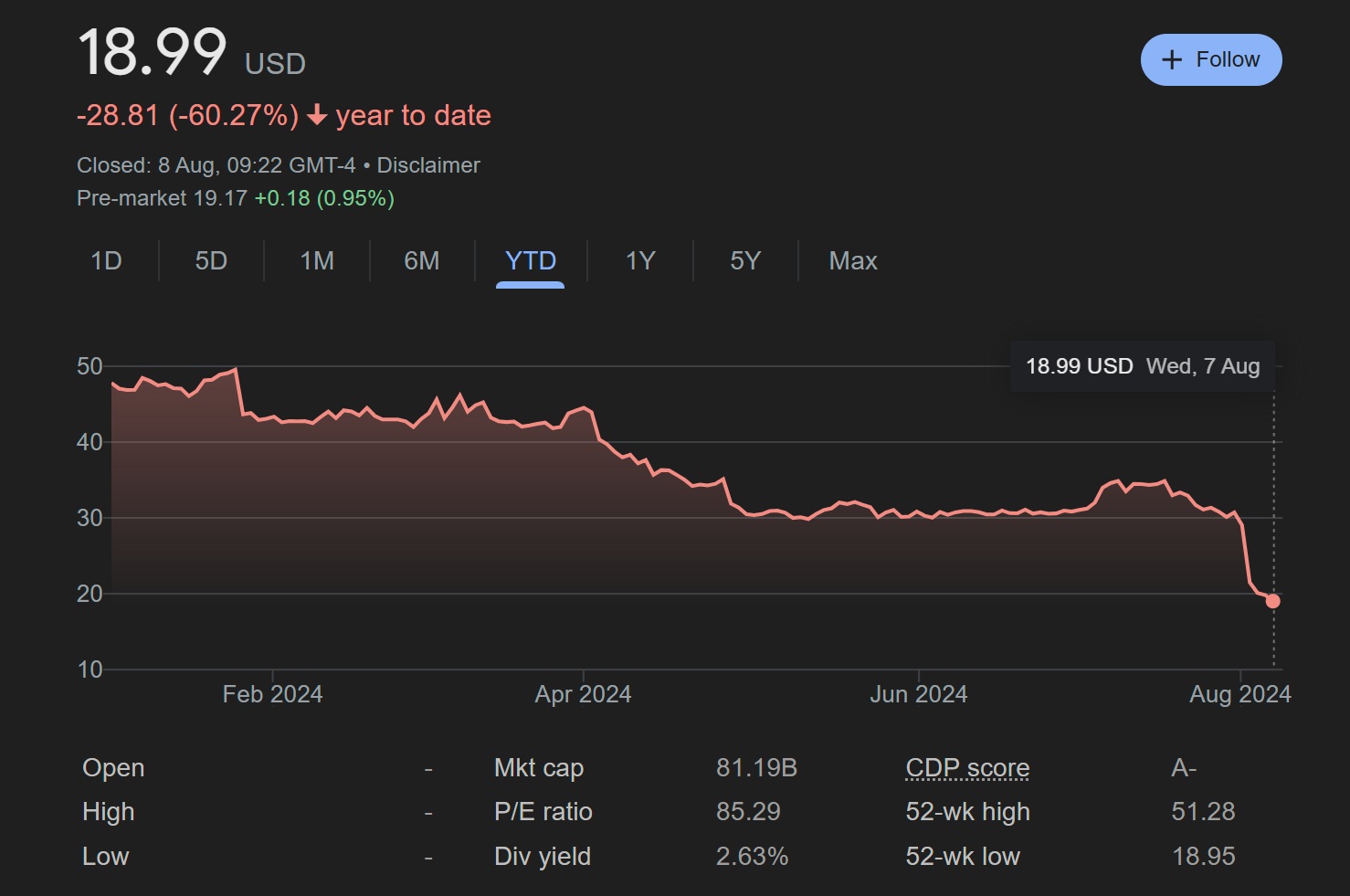Click the 52-wk high value 51.28
The width and height of the screenshot is (1350, 896).
[1203, 812]
